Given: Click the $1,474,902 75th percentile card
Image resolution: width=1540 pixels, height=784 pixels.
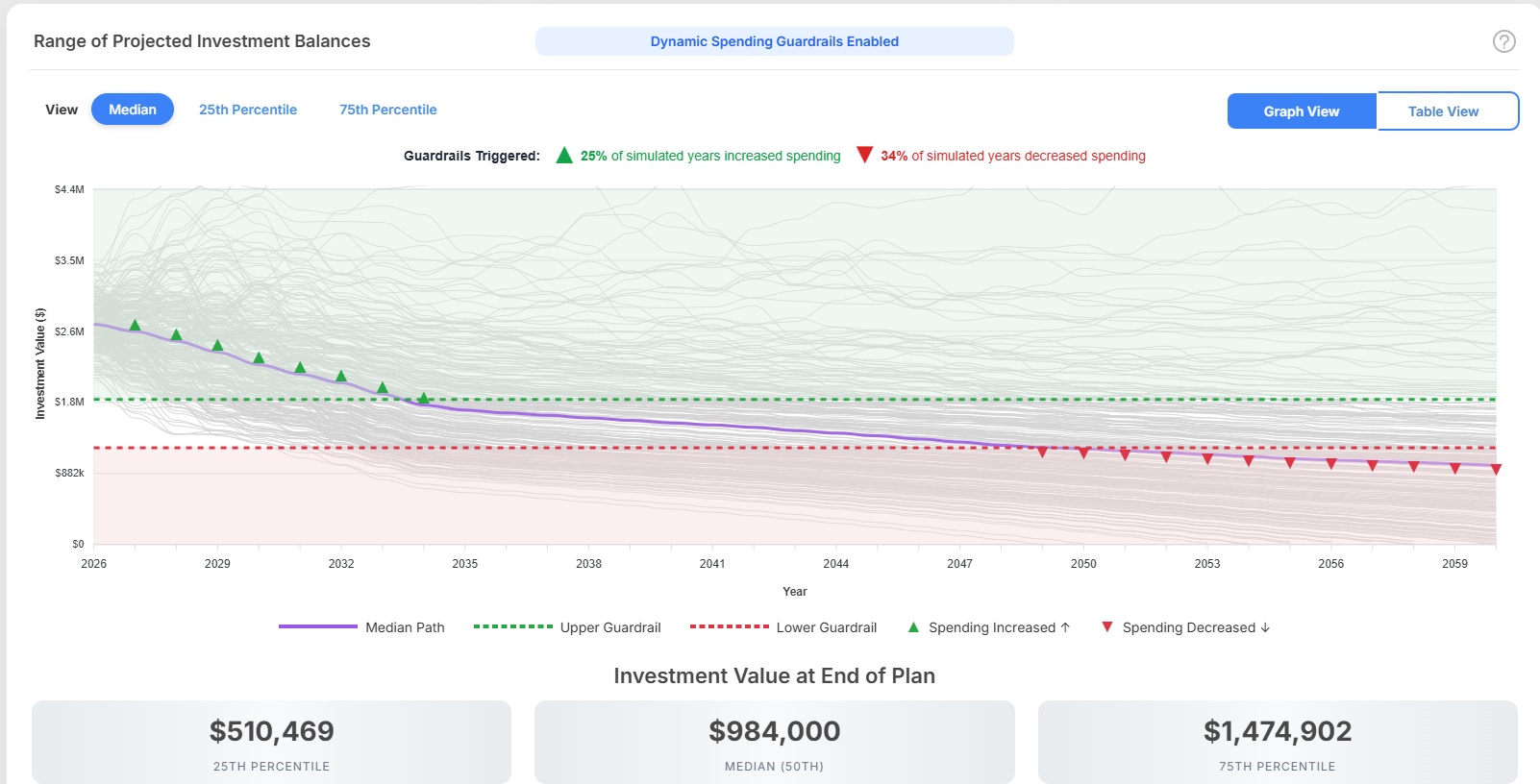Looking at the screenshot, I should [x=1277, y=742].
